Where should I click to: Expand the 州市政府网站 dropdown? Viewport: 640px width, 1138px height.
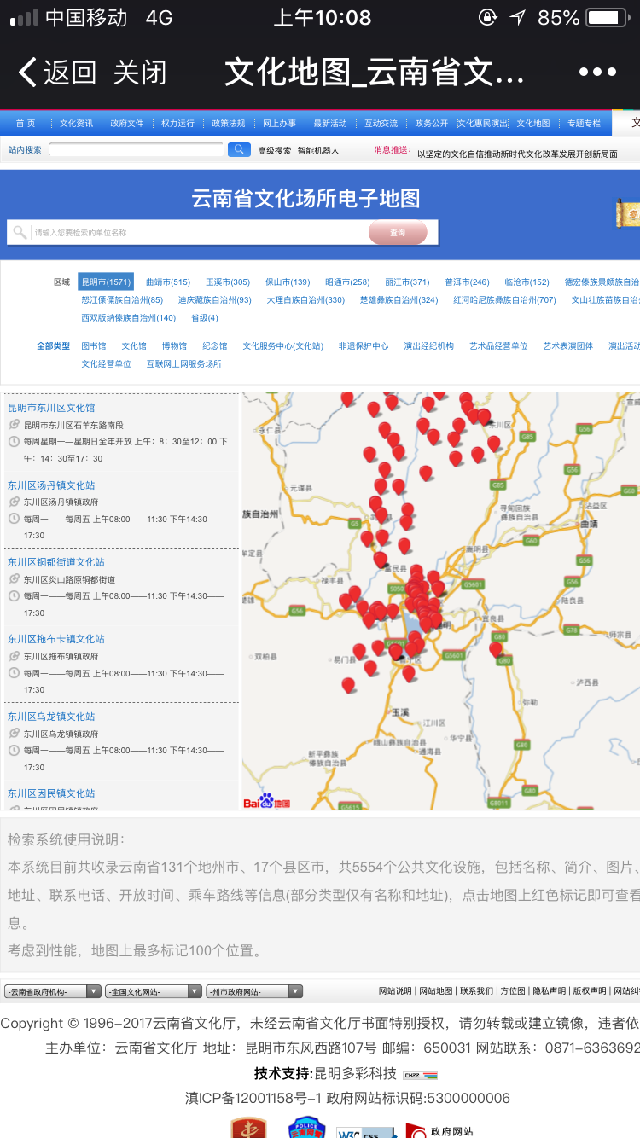pyautogui.click(x=254, y=991)
